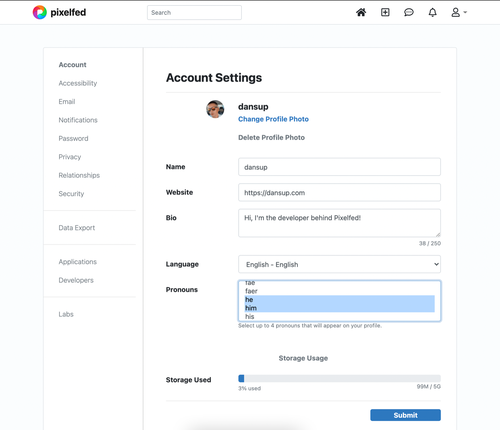Focus the Website input field
This screenshot has height=430, width=500.
coord(339,192)
